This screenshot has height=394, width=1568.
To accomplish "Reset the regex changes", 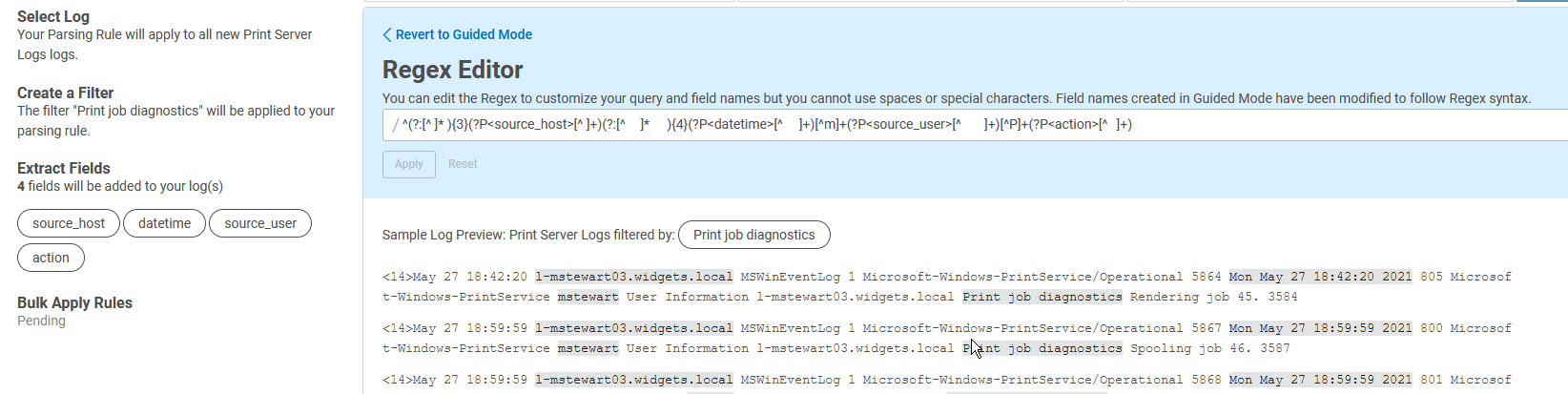I will (x=463, y=164).
